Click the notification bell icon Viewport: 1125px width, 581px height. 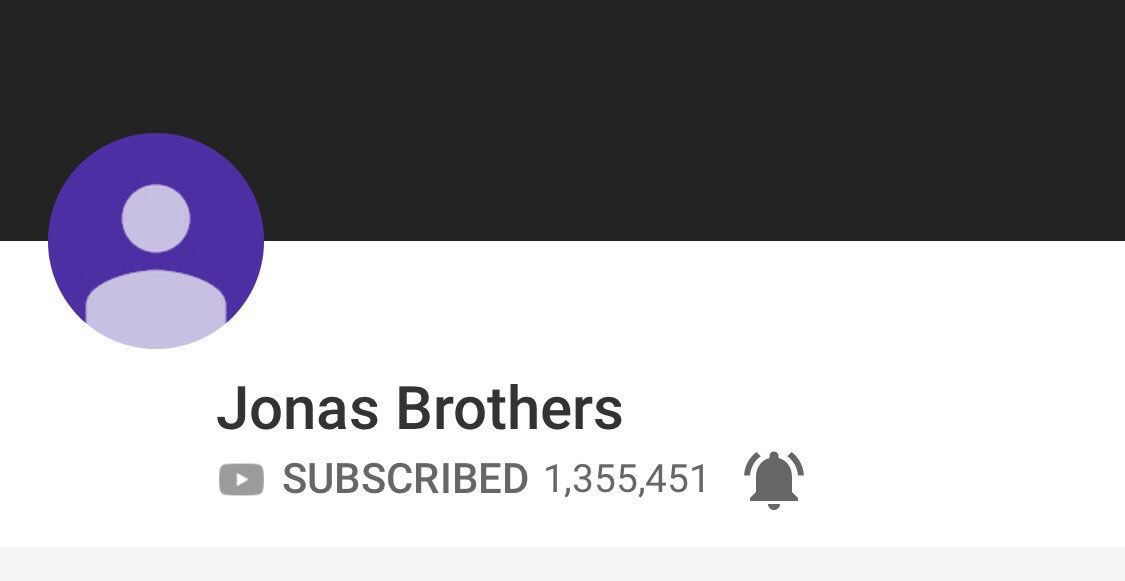pos(773,480)
